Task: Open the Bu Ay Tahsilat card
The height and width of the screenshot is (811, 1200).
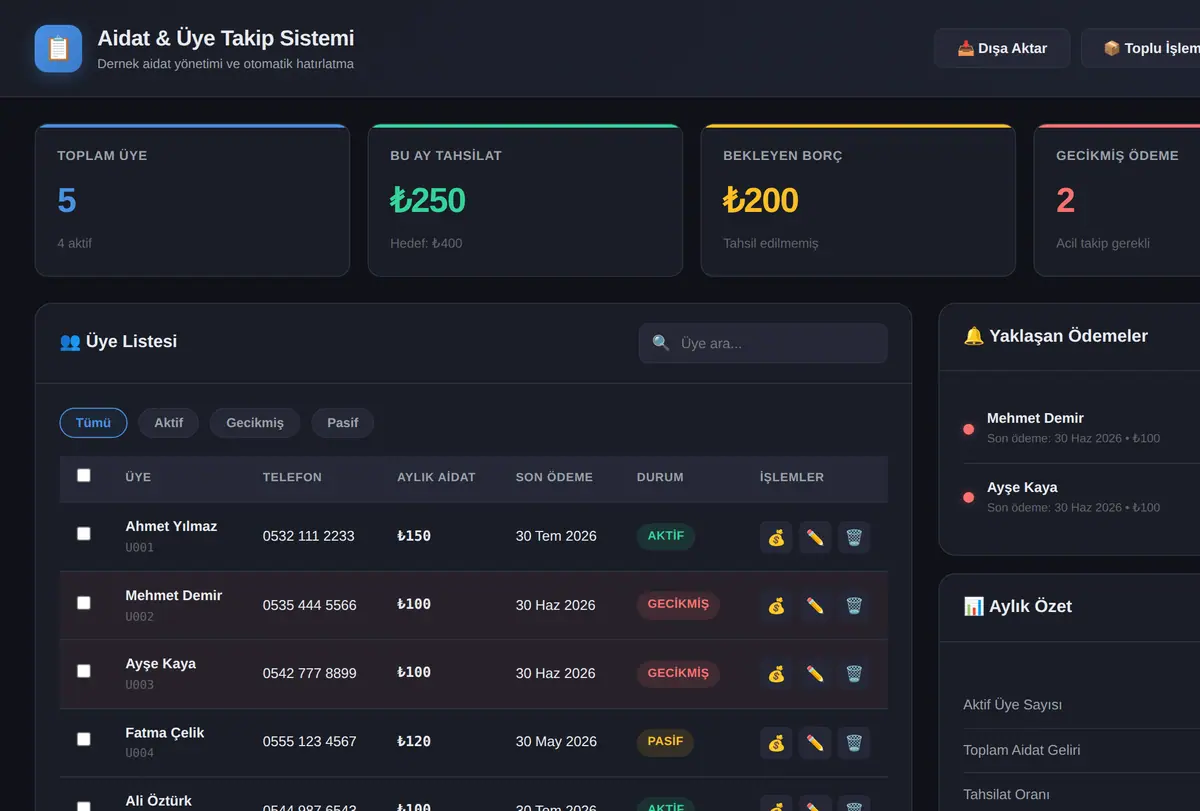Action: [525, 200]
